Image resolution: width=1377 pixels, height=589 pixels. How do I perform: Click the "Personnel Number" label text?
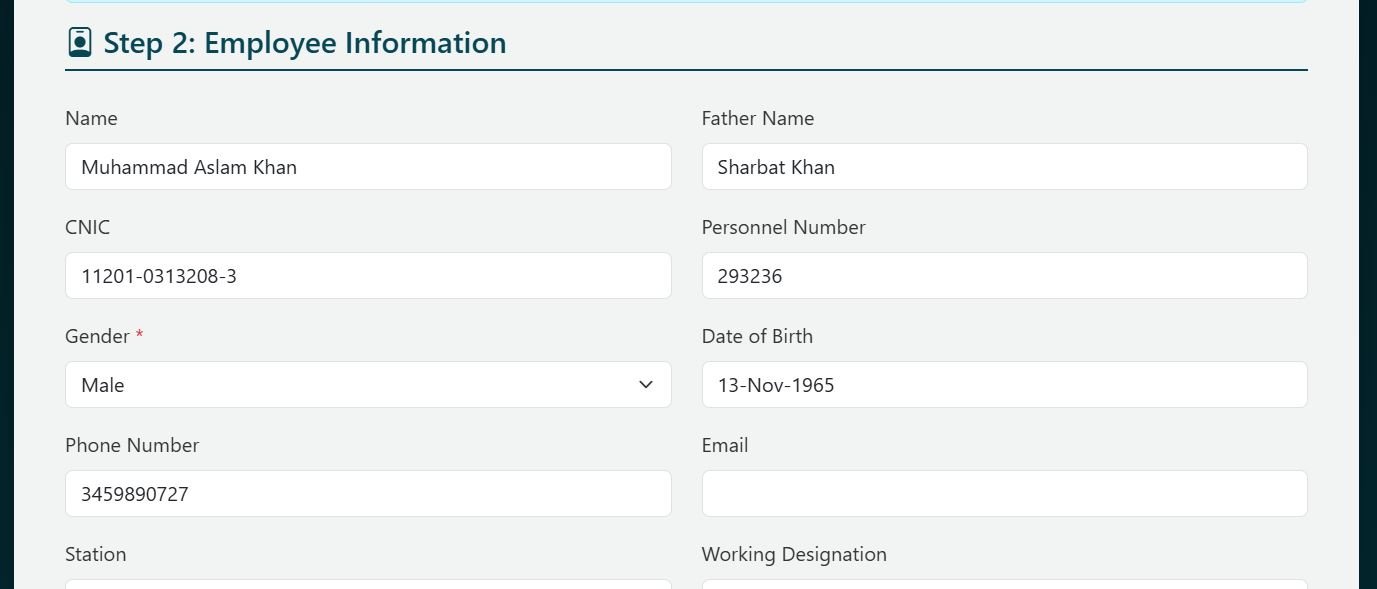(783, 227)
